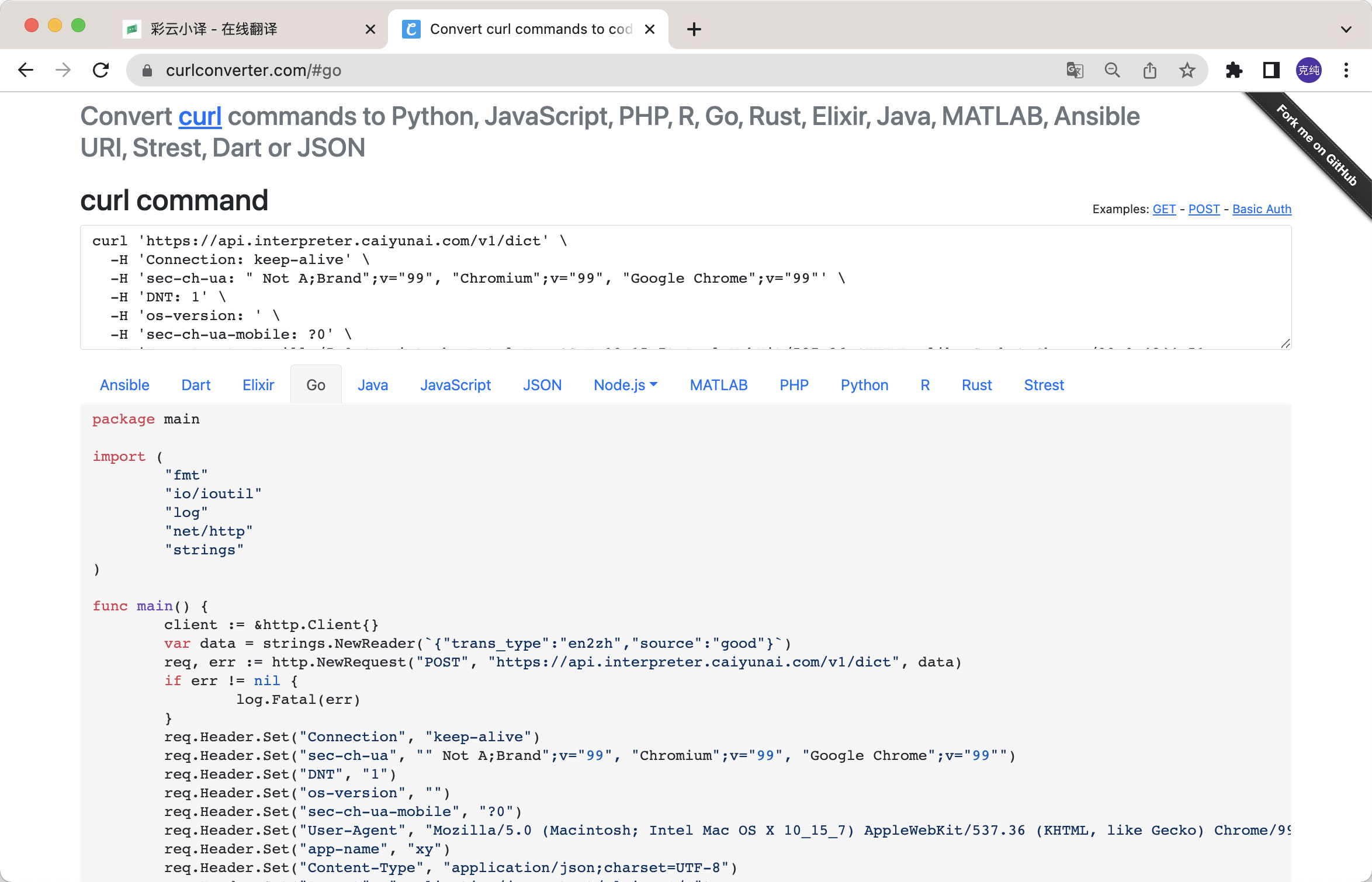Open the profile avatar menu
The width and height of the screenshot is (1372, 882).
click(x=1309, y=70)
